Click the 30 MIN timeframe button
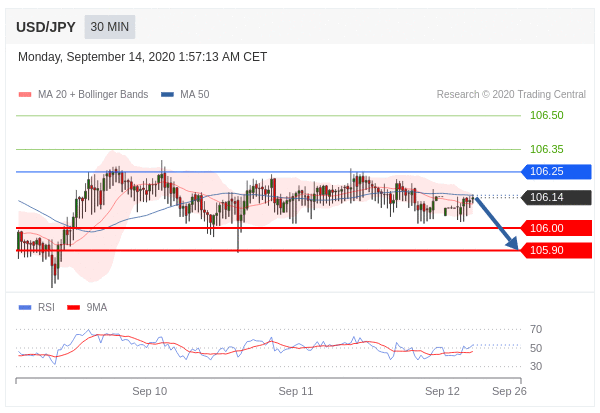 coord(110,27)
